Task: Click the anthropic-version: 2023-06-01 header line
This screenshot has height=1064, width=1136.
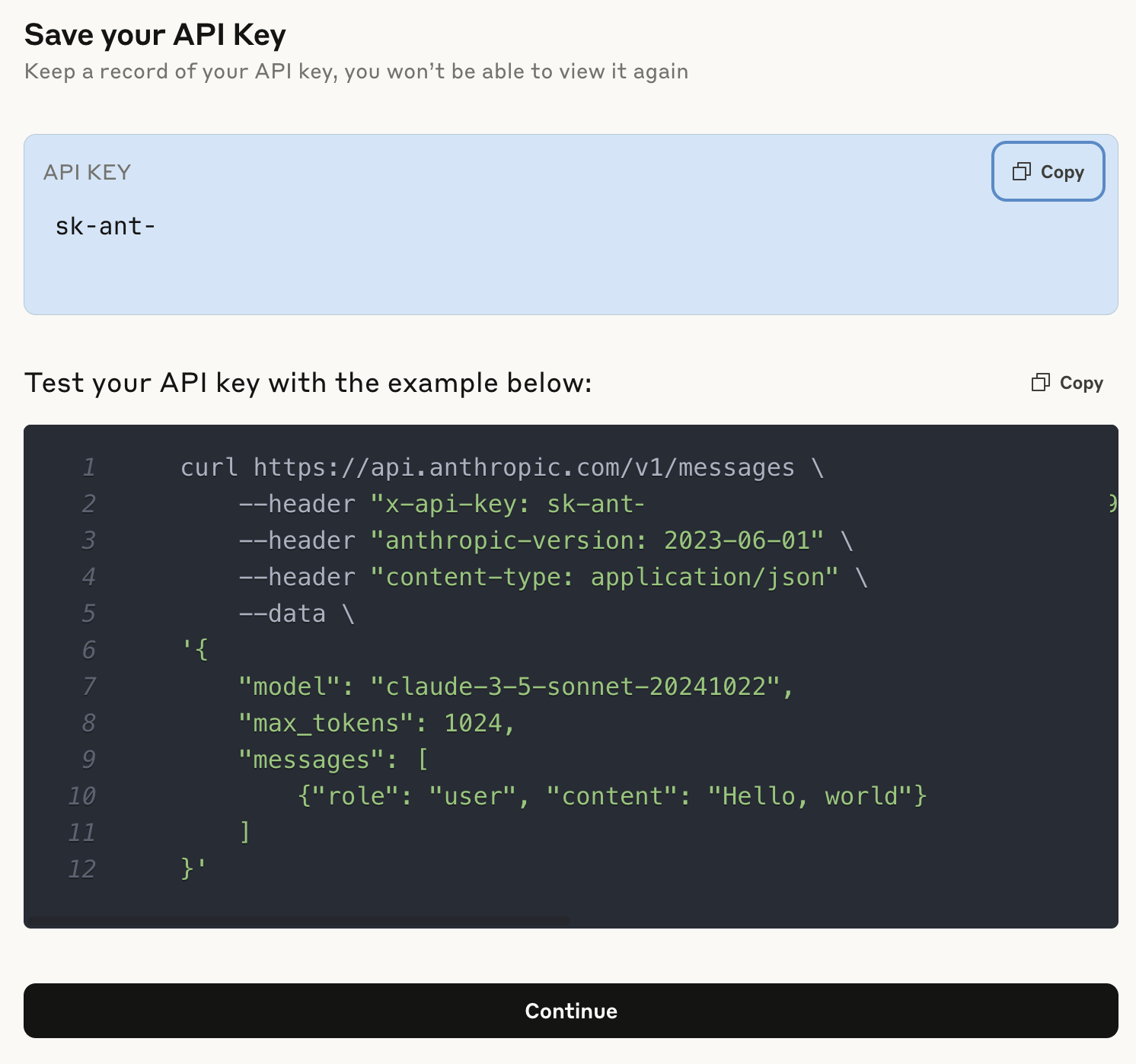Action: click(x=545, y=540)
